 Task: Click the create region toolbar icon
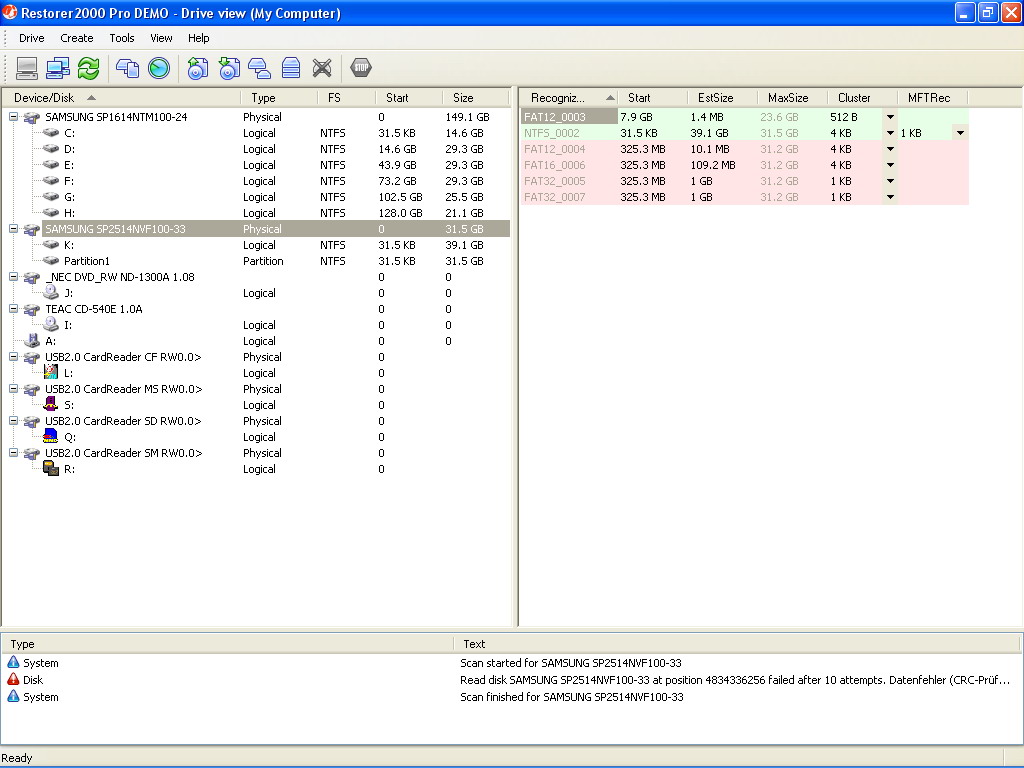259,68
